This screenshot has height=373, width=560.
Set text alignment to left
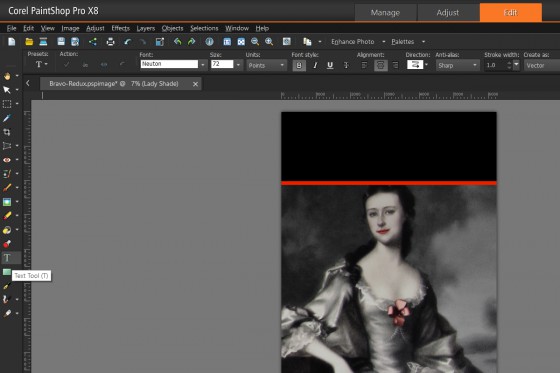point(364,65)
